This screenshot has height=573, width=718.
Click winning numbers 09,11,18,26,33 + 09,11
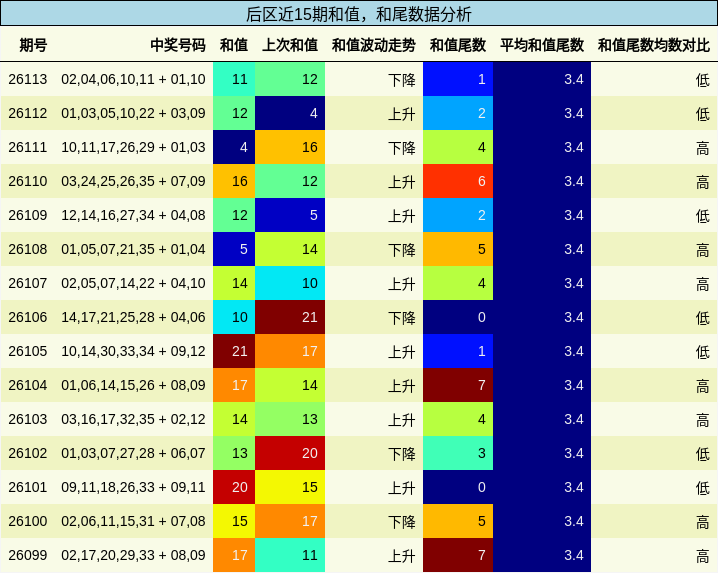pyautogui.click(x=133, y=487)
